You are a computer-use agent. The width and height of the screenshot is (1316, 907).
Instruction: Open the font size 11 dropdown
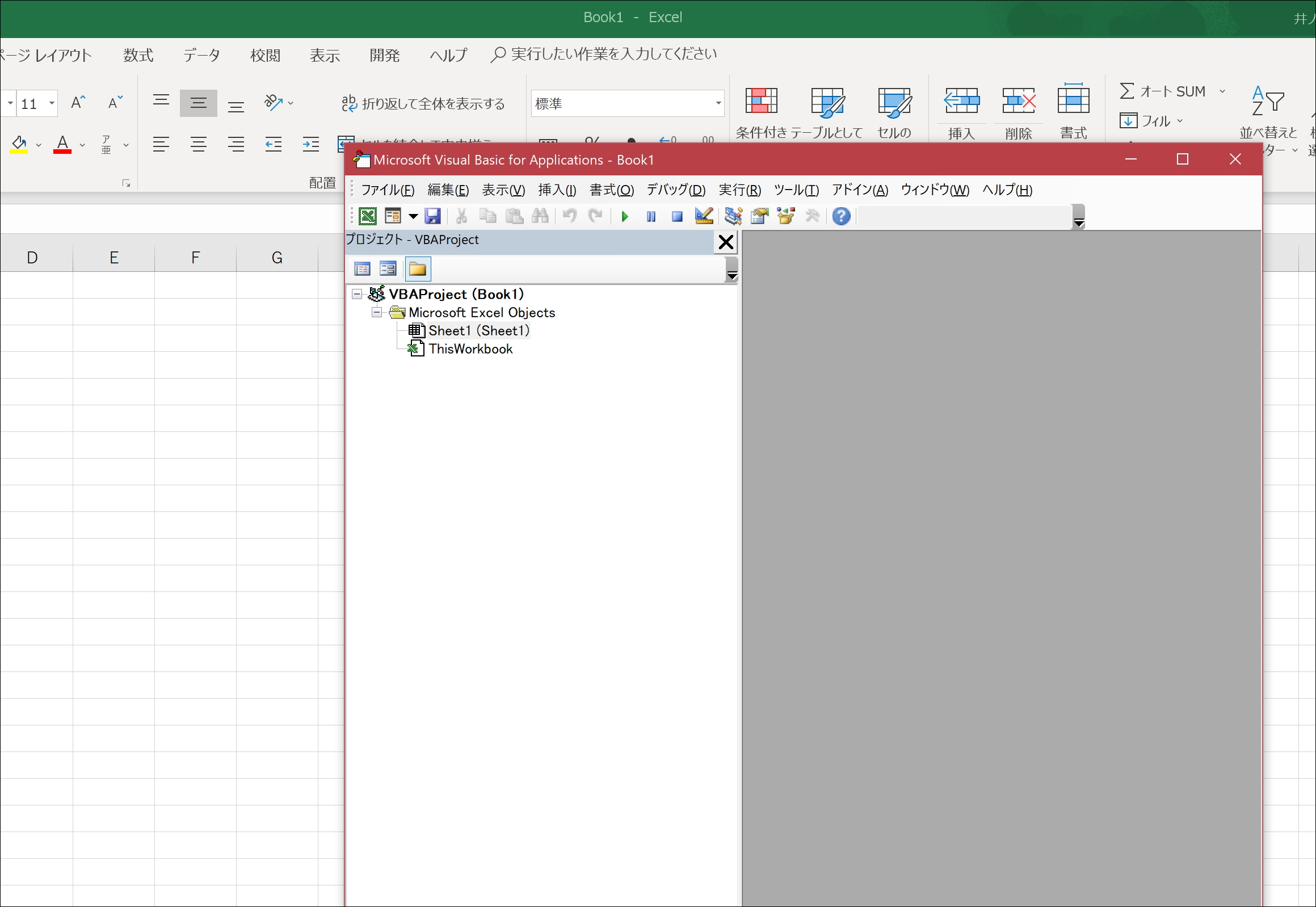(52, 103)
